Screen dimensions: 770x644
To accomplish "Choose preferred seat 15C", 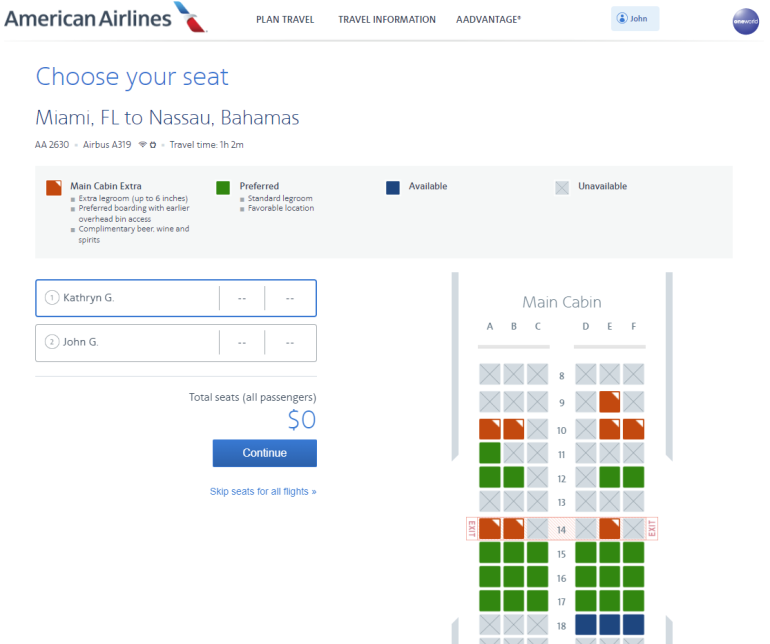I will (x=538, y=553).
